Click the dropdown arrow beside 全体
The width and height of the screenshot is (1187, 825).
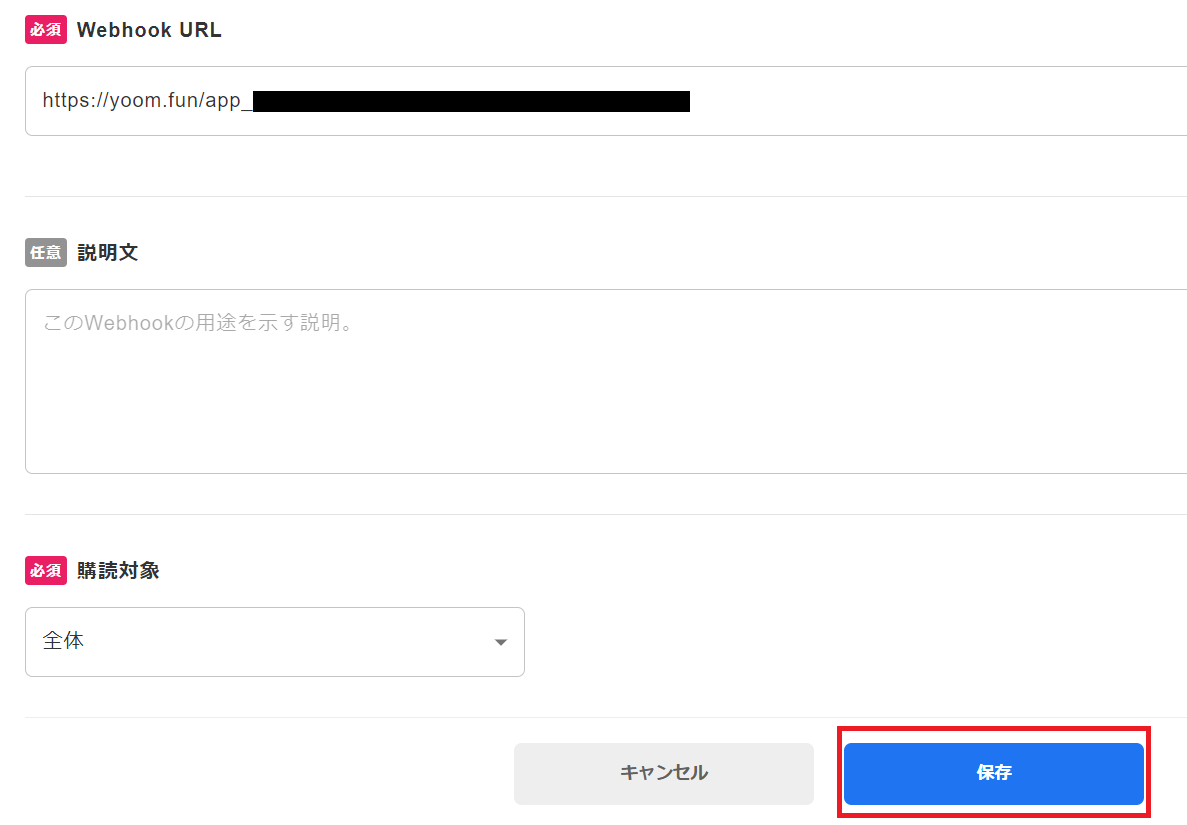[x=501, y=642]
